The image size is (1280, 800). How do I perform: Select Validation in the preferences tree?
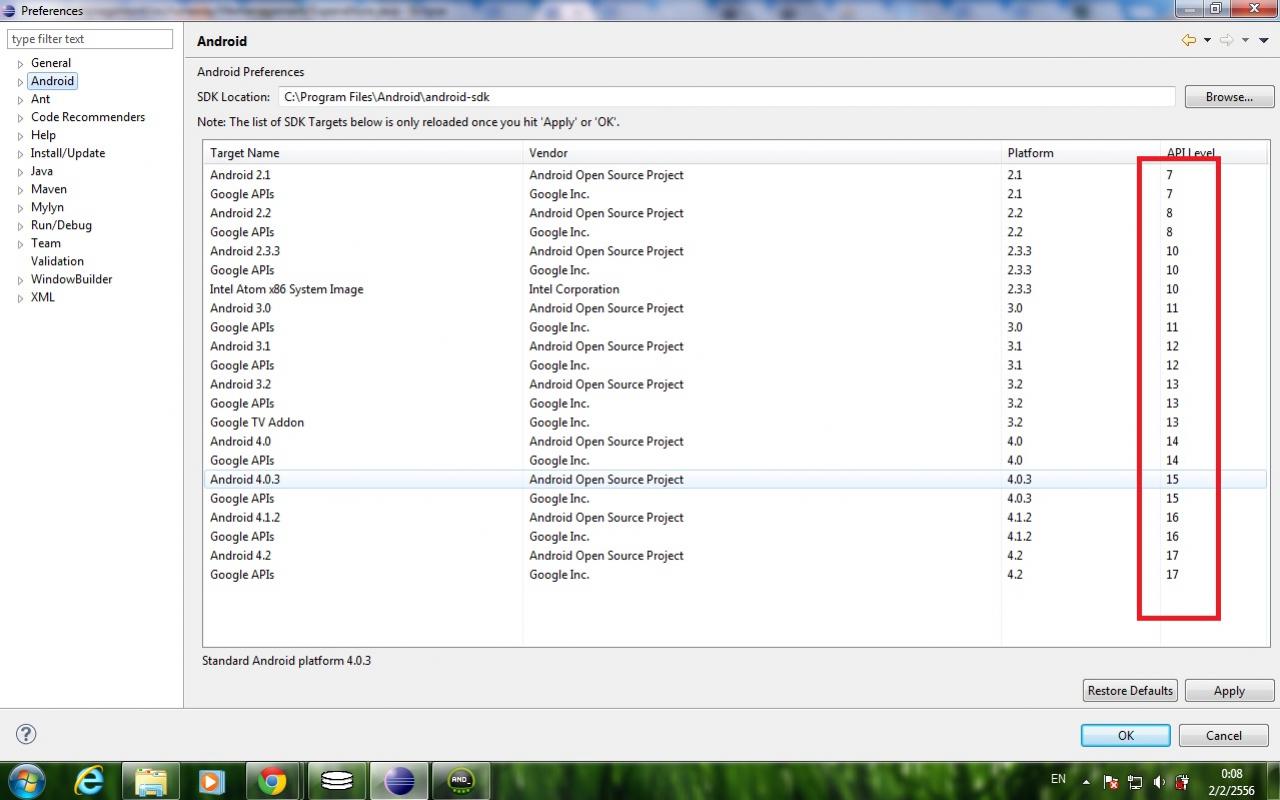(57, 261)
